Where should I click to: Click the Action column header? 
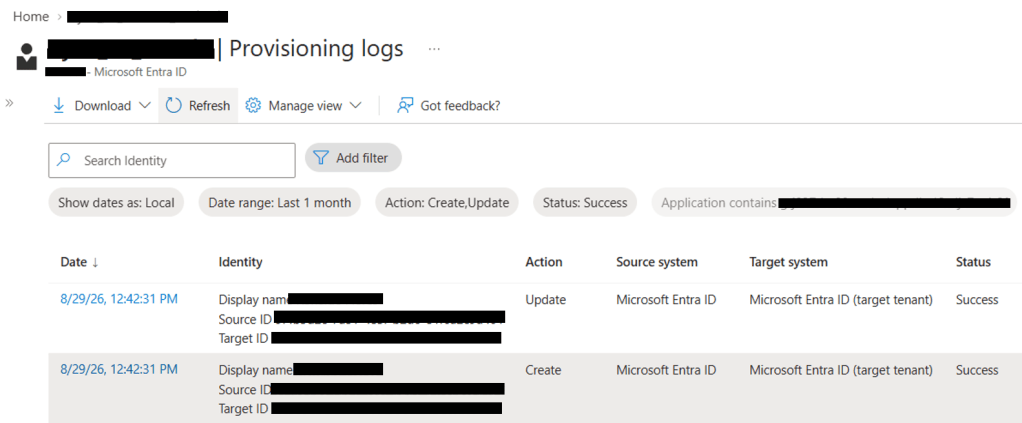pos(544,262)
